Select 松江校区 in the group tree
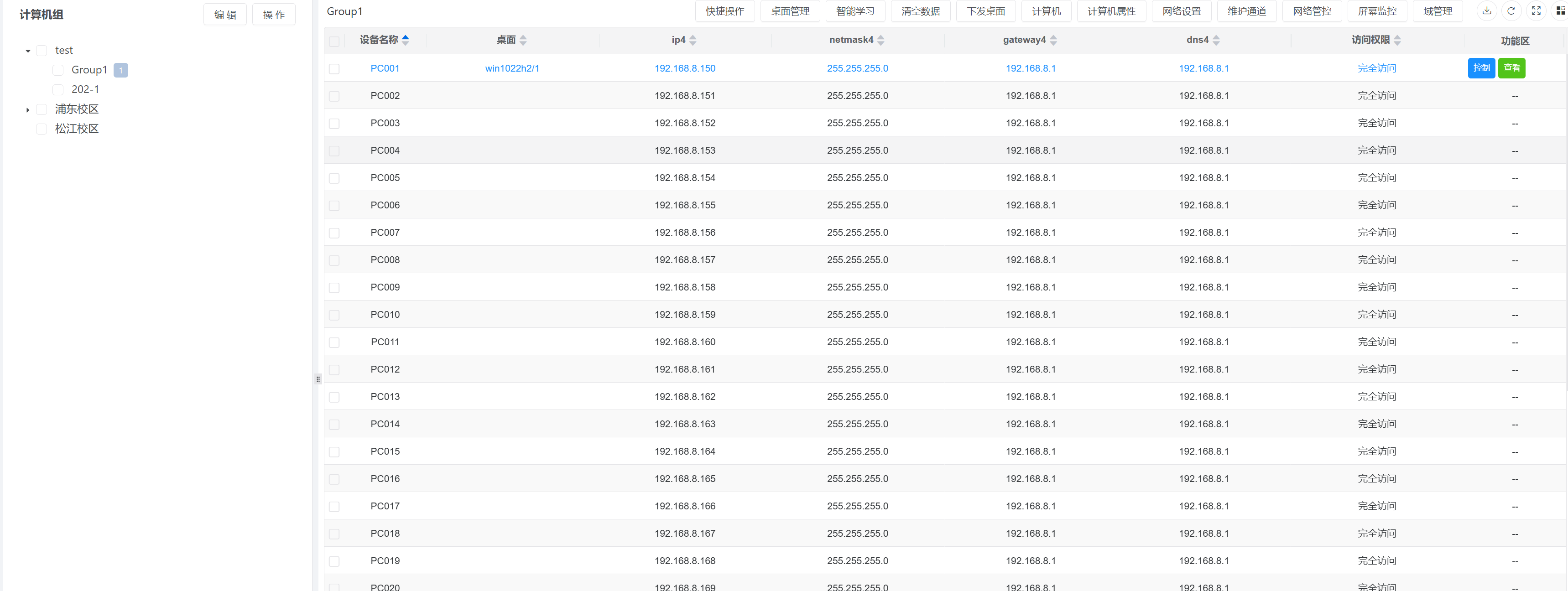Image resolution: width=1568 pixels, height=591 pixels. coord(77,129)
